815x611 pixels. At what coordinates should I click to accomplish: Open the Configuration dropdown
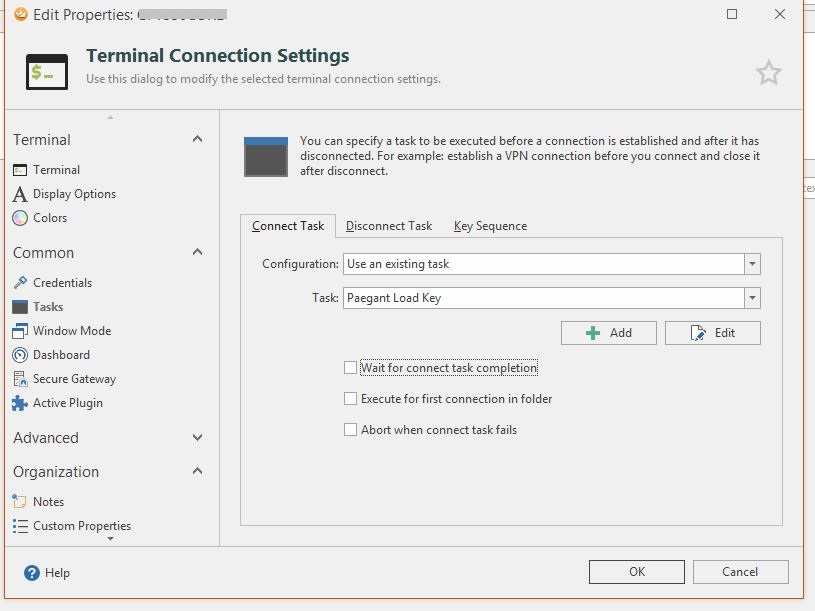click(x=752, y=264)
